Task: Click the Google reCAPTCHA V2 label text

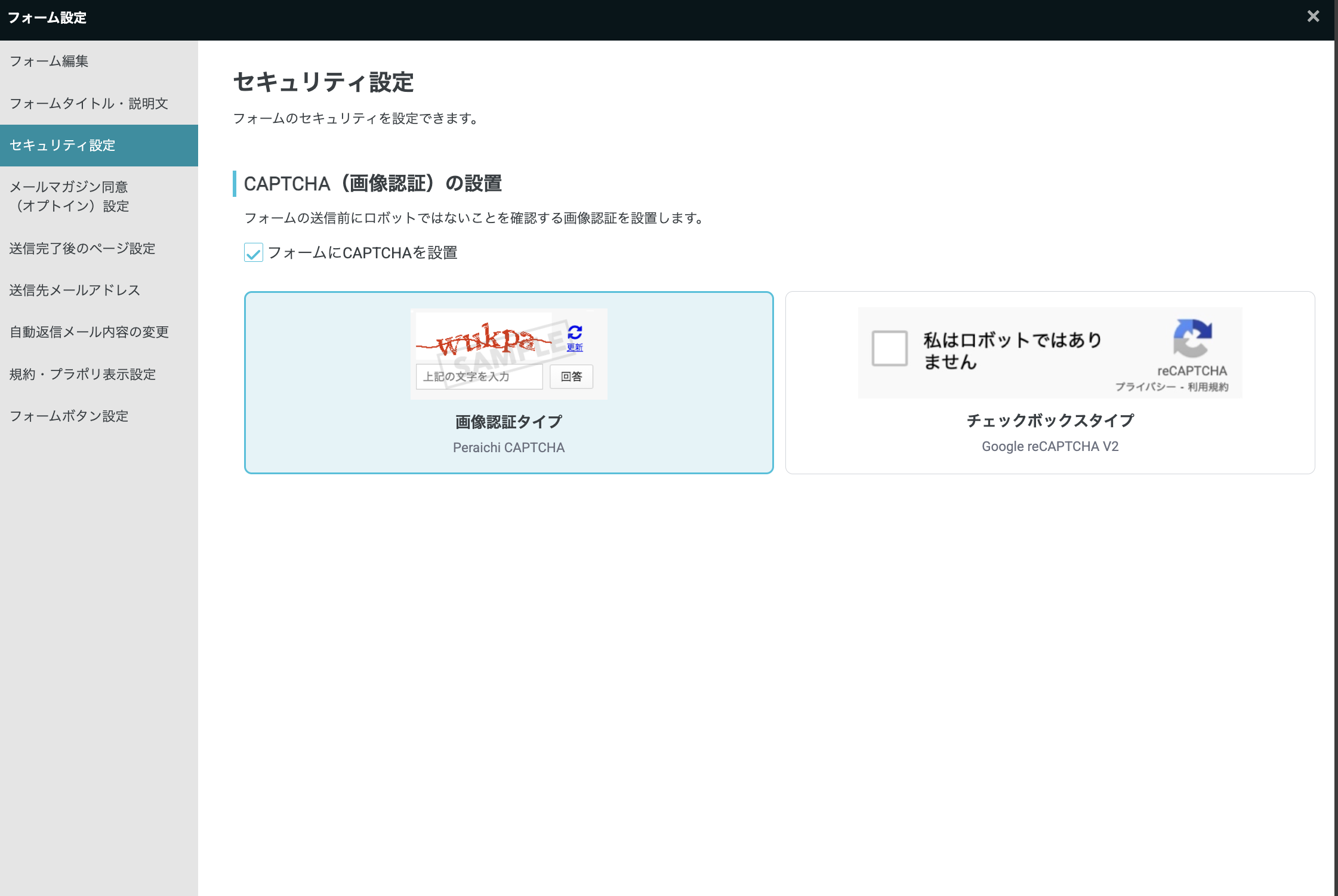Action: pos(1050,446)
